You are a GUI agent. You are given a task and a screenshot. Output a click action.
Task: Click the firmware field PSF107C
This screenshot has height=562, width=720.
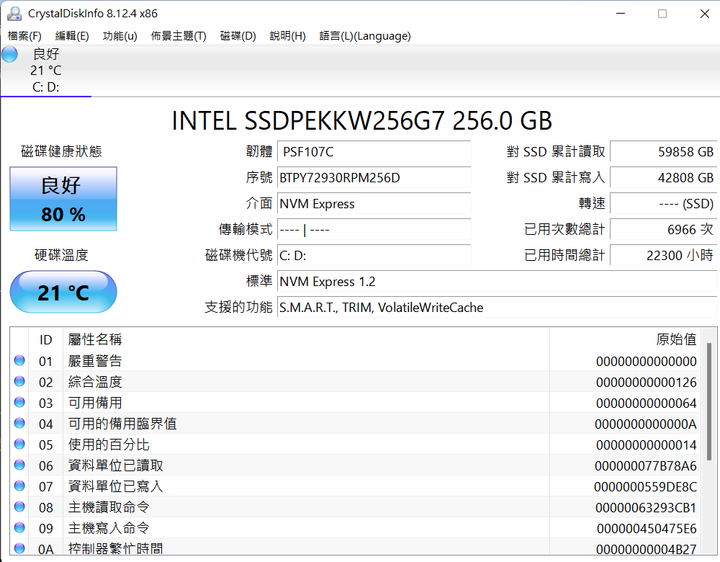[x=374, y=152]
